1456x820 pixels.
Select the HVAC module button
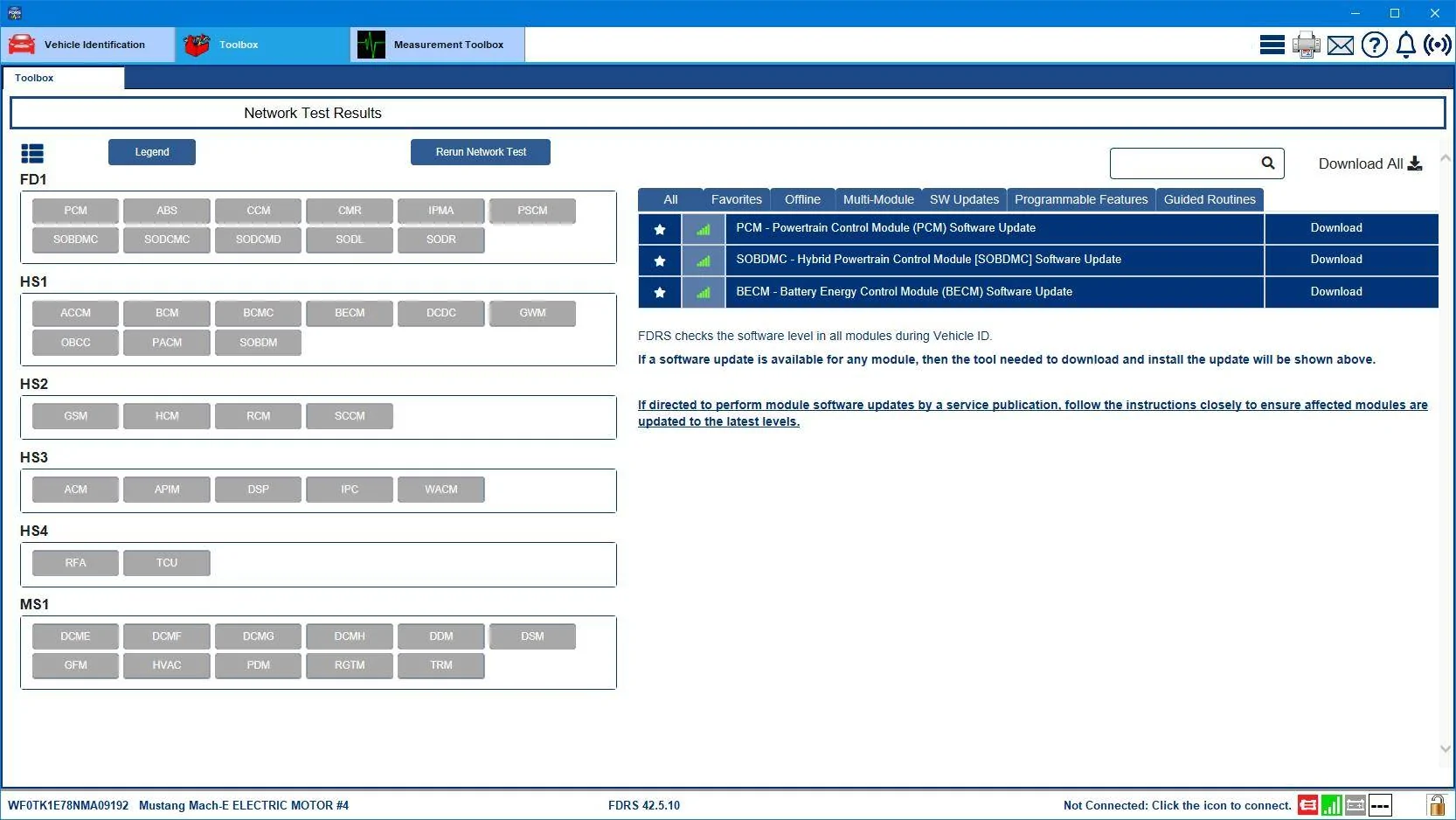coord(167,665)
